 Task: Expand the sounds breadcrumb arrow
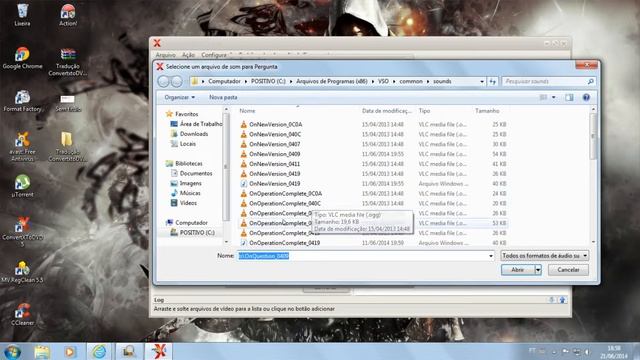coord(428,81)
